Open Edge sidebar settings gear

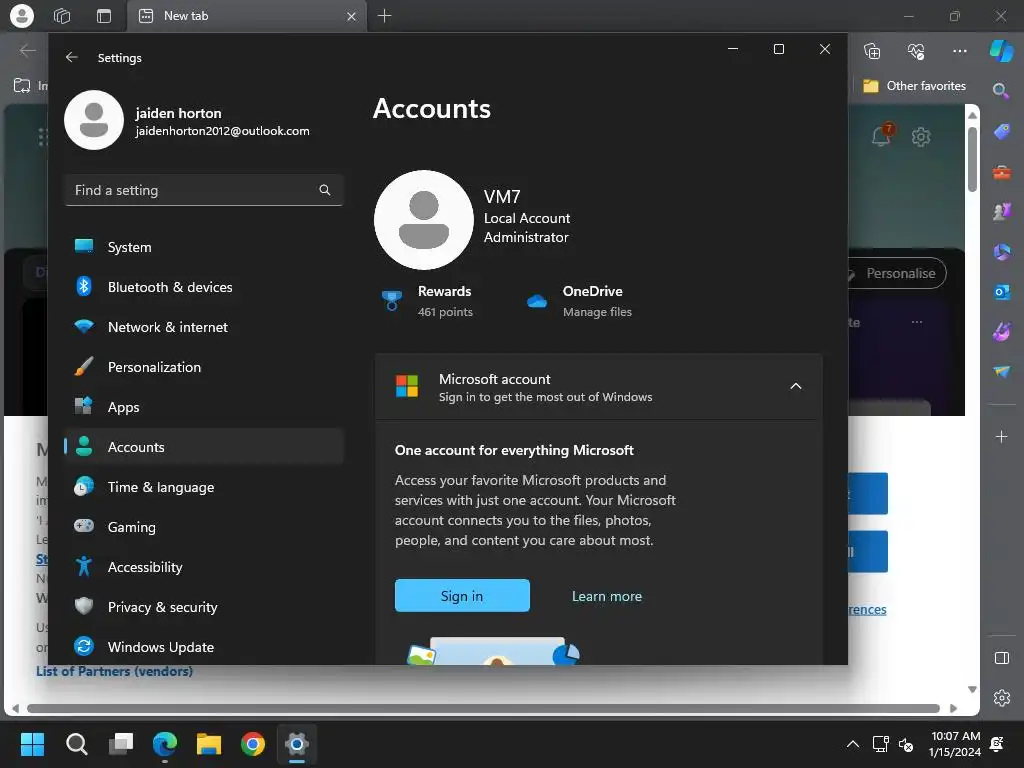[x=1002, y=698]
